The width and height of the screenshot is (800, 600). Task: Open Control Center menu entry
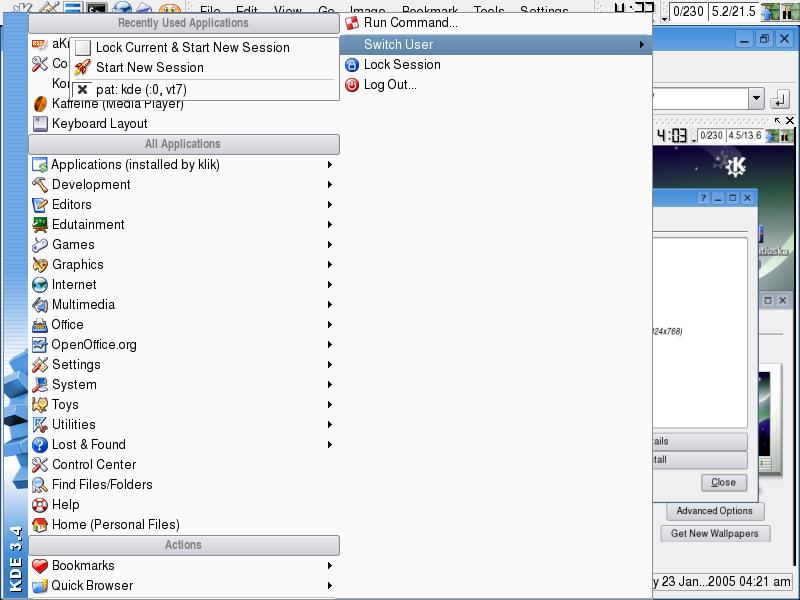[184, 465]
